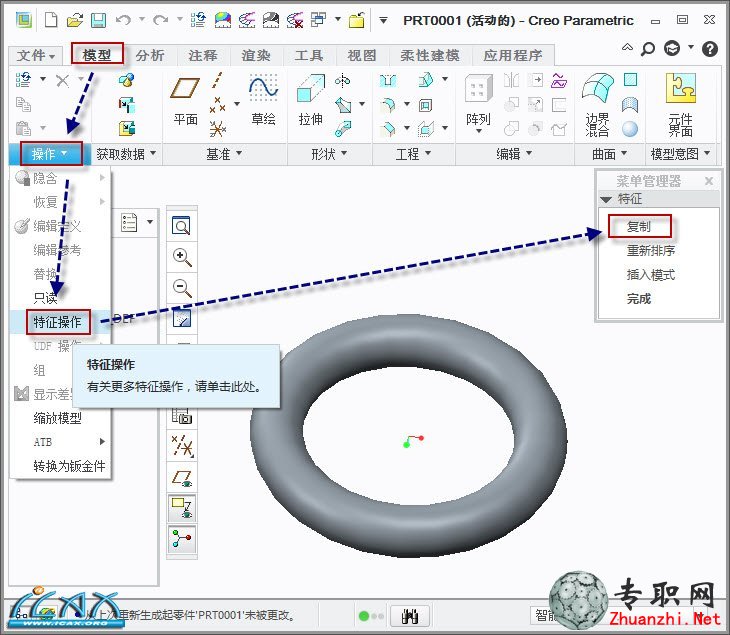730x635 pixels.
Task: Switch to the 工具 tab
Action: pos(309,55)
